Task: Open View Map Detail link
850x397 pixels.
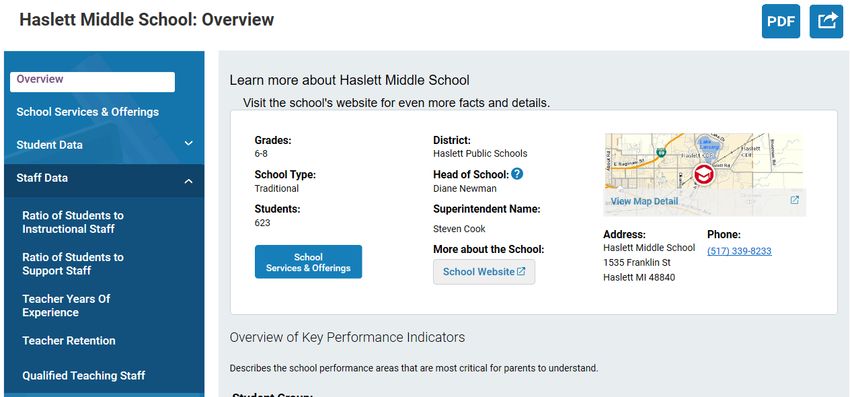Action: point(645,201)
